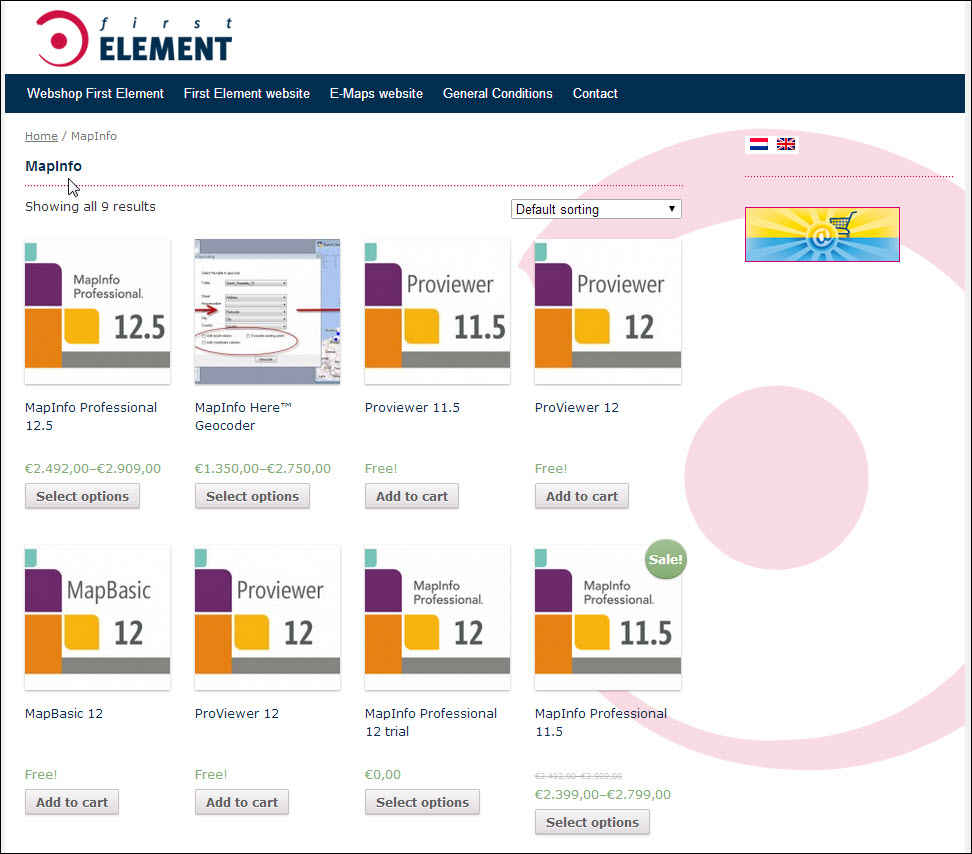Open the Proviewer 11.5 title link
This screenshot has height=854, width=972.
tap(412, 407)
